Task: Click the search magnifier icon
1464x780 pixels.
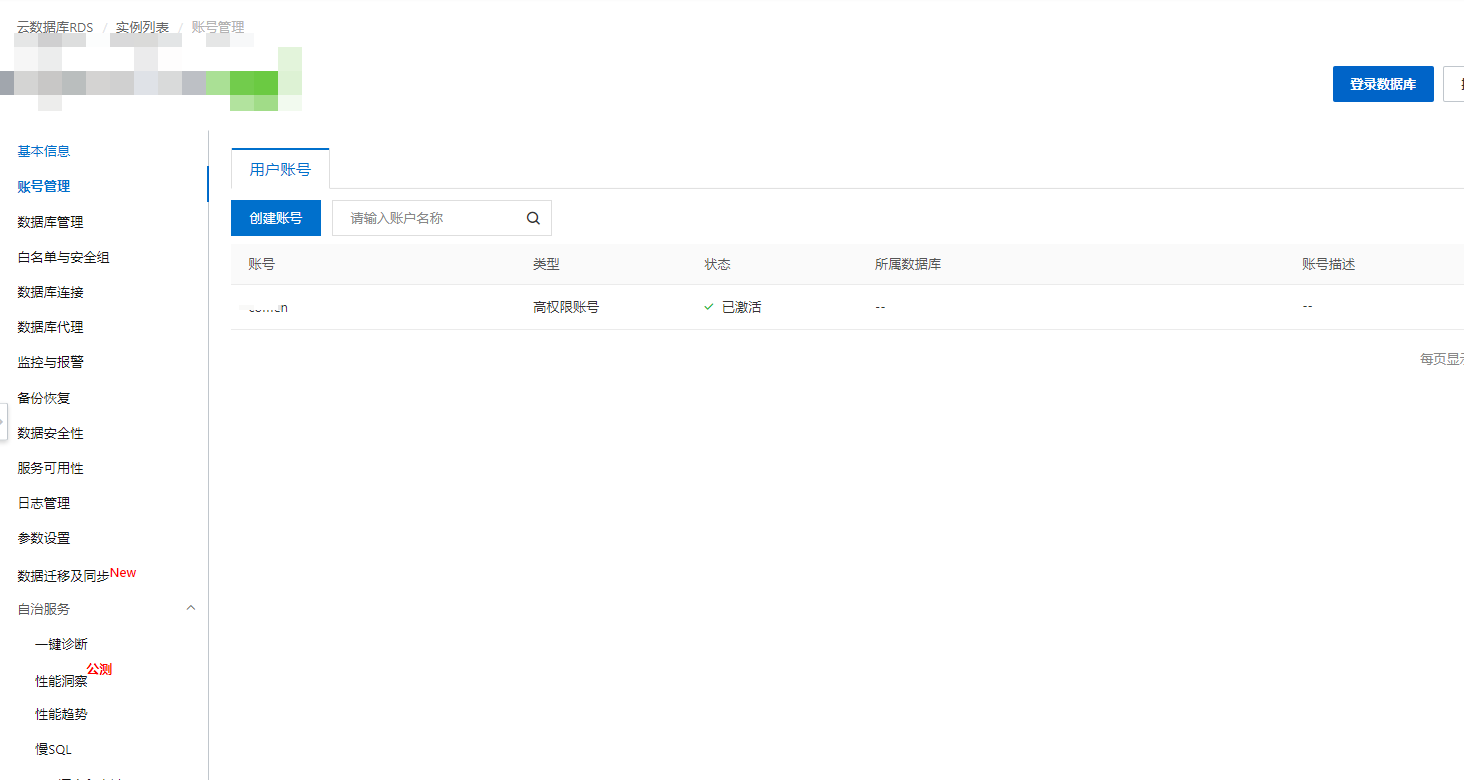Action: tap(533, 218)
